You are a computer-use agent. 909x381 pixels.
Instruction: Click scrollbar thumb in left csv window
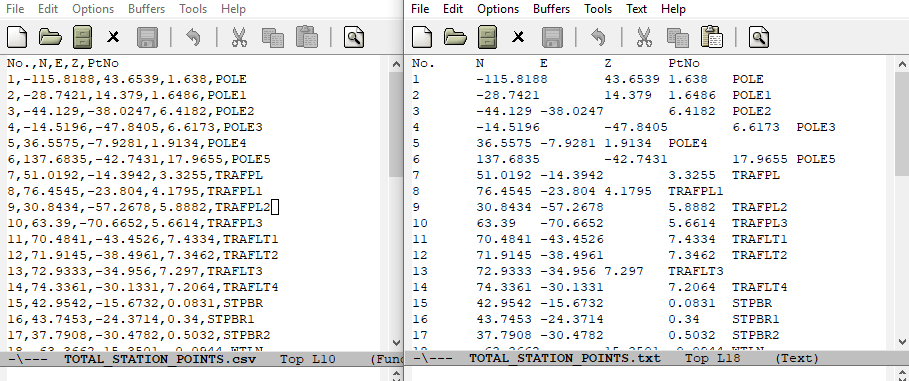[396, 124]
